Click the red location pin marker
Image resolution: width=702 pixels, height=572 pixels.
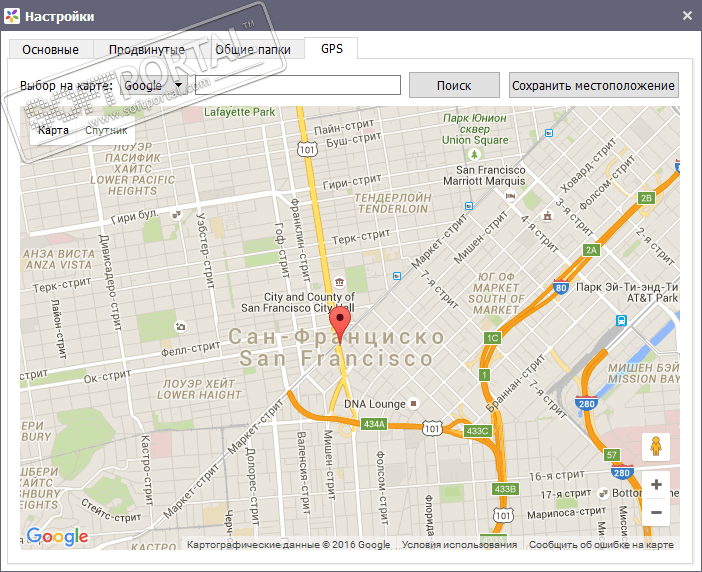(x=340, y=326)
